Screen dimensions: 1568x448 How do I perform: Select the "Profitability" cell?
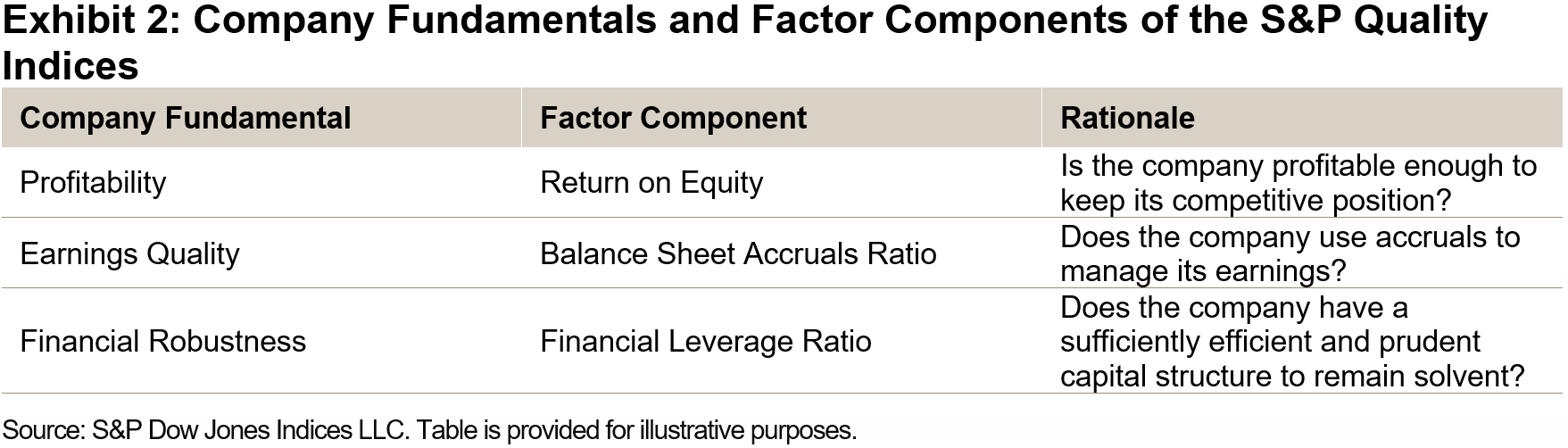93,182
